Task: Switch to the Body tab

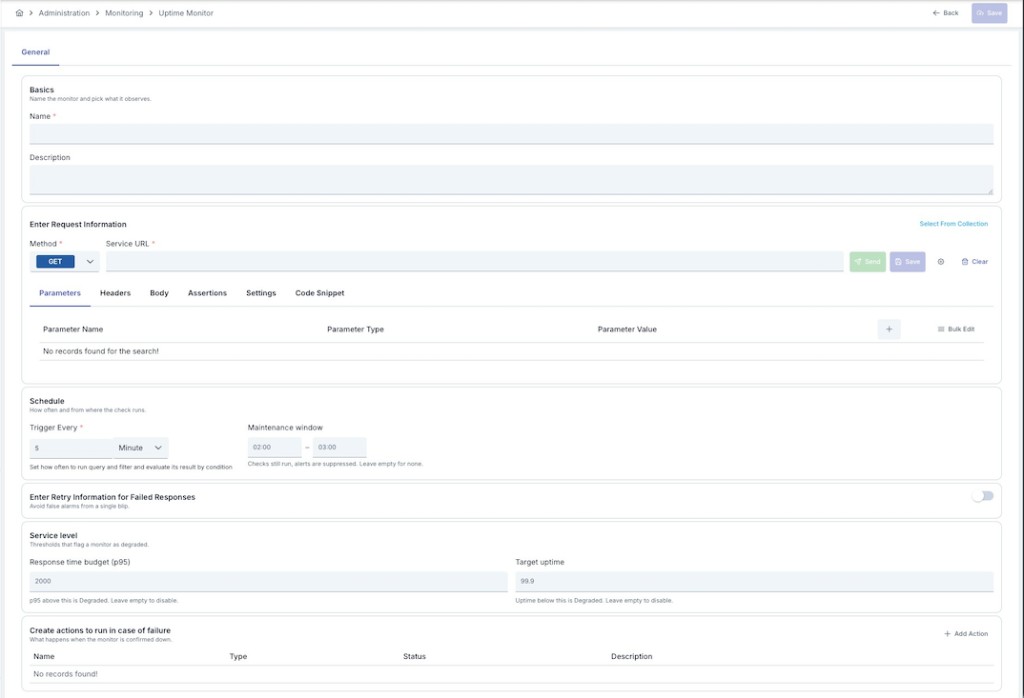Action: pyautogui.click(x=159, y=293)
